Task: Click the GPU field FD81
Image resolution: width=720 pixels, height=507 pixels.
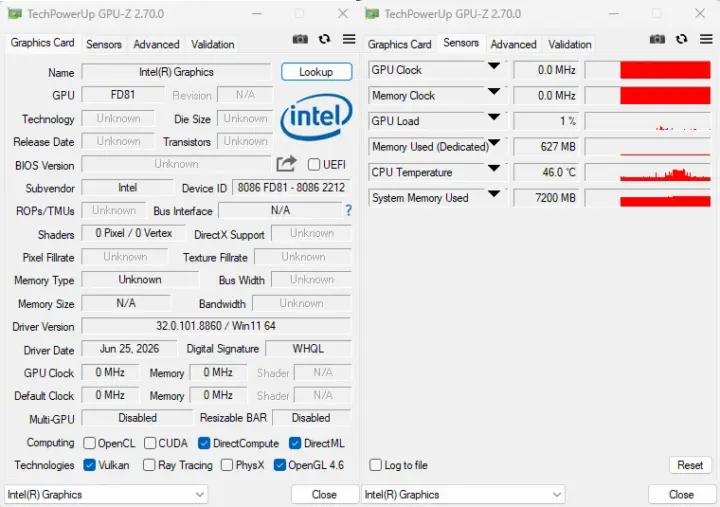Action: click(123, 95)
